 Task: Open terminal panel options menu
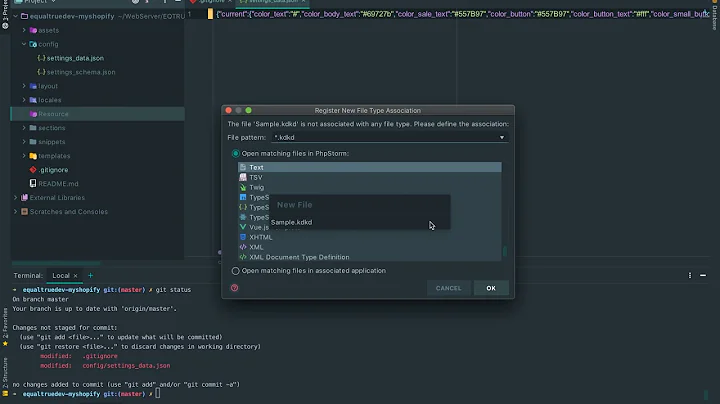tap(690, 275)
